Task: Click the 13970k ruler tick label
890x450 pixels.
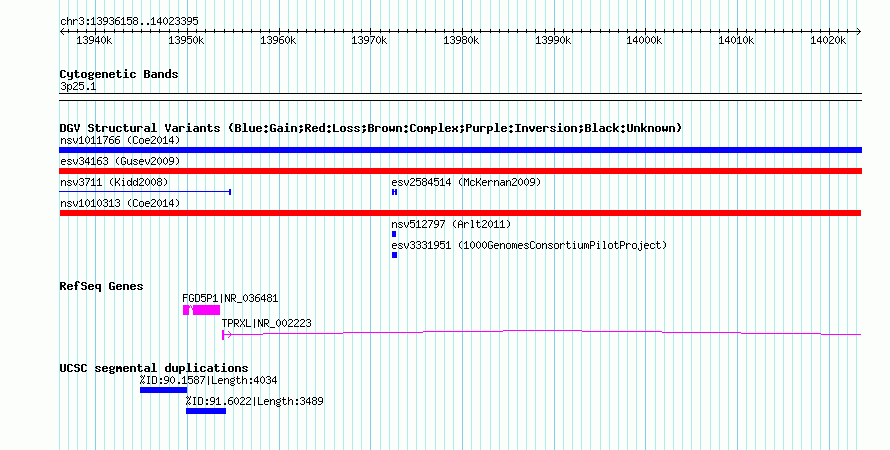Action: (370, 40)
